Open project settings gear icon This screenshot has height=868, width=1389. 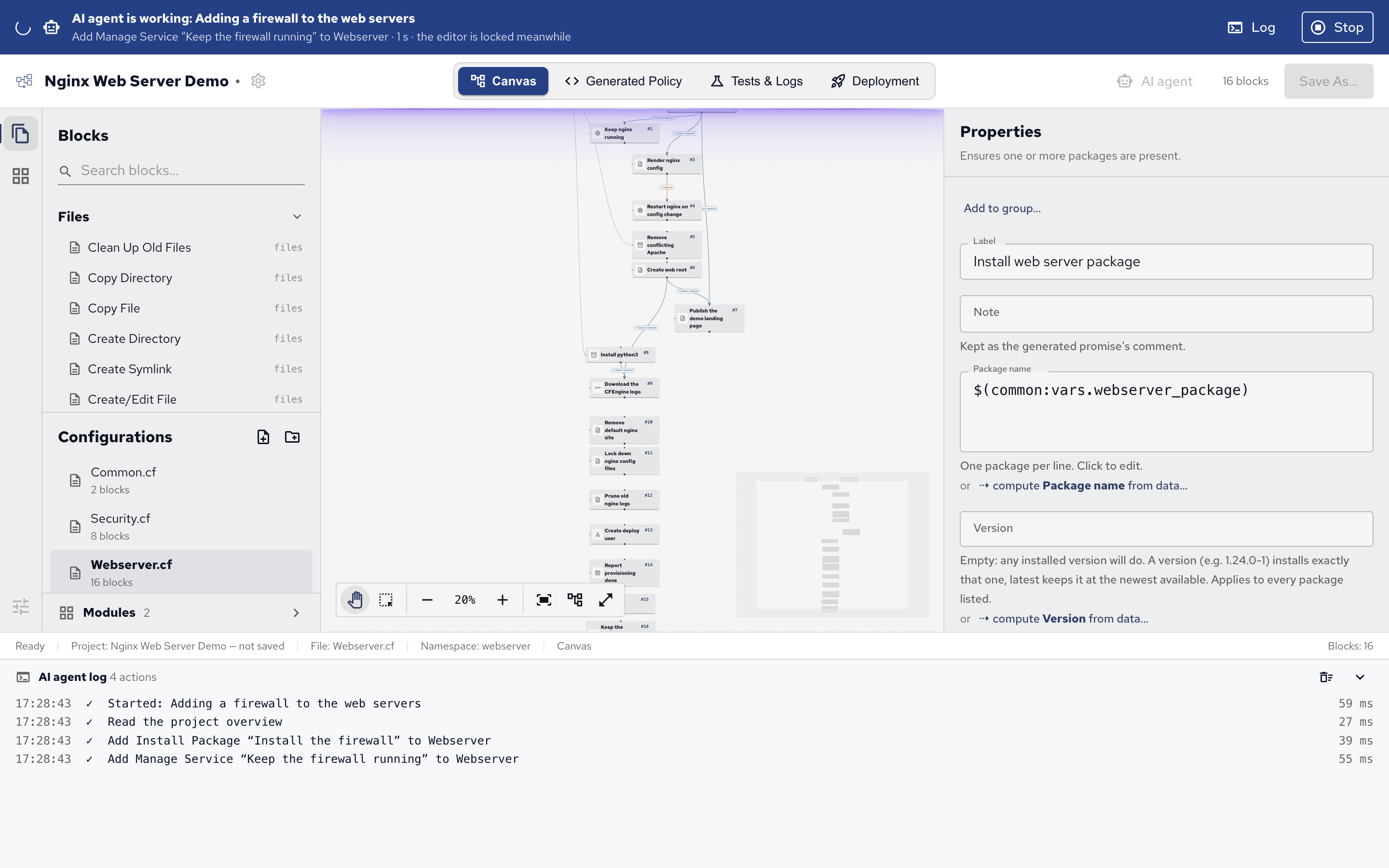pos(259,81)
